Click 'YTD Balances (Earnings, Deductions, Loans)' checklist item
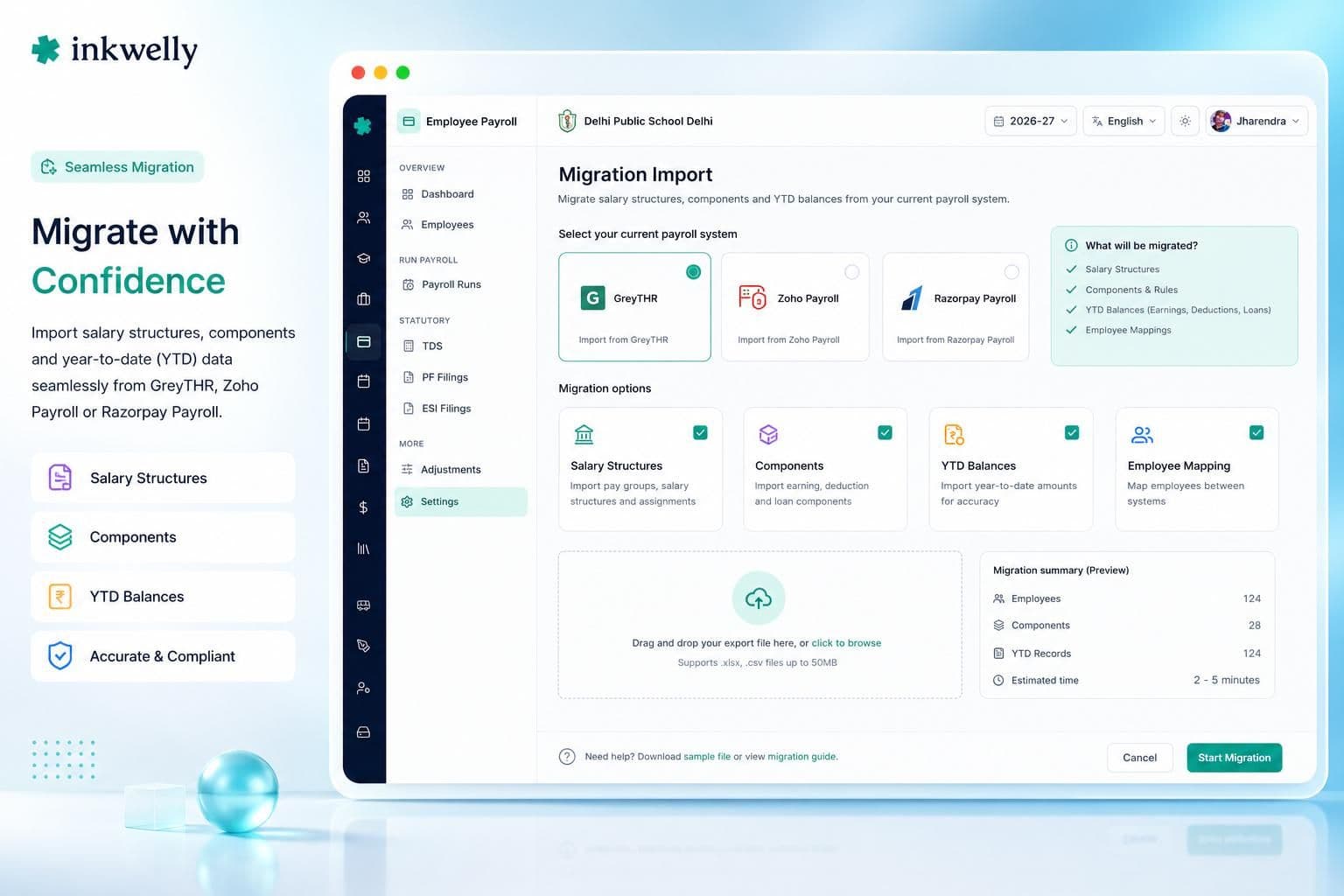Screen dimensions: 1344x896 click(1178, 310)
